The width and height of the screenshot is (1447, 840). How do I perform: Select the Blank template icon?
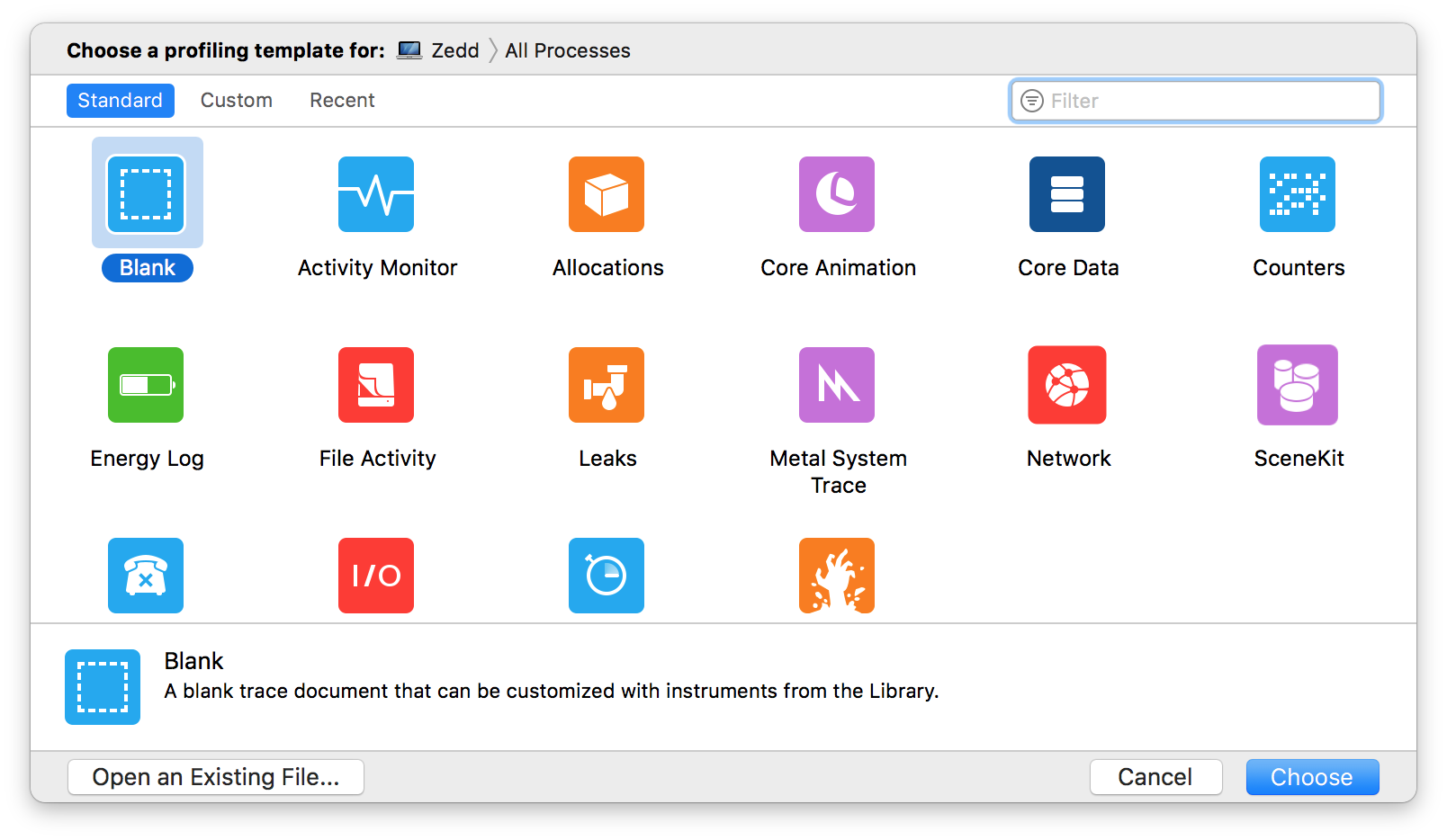pos(146,194)
